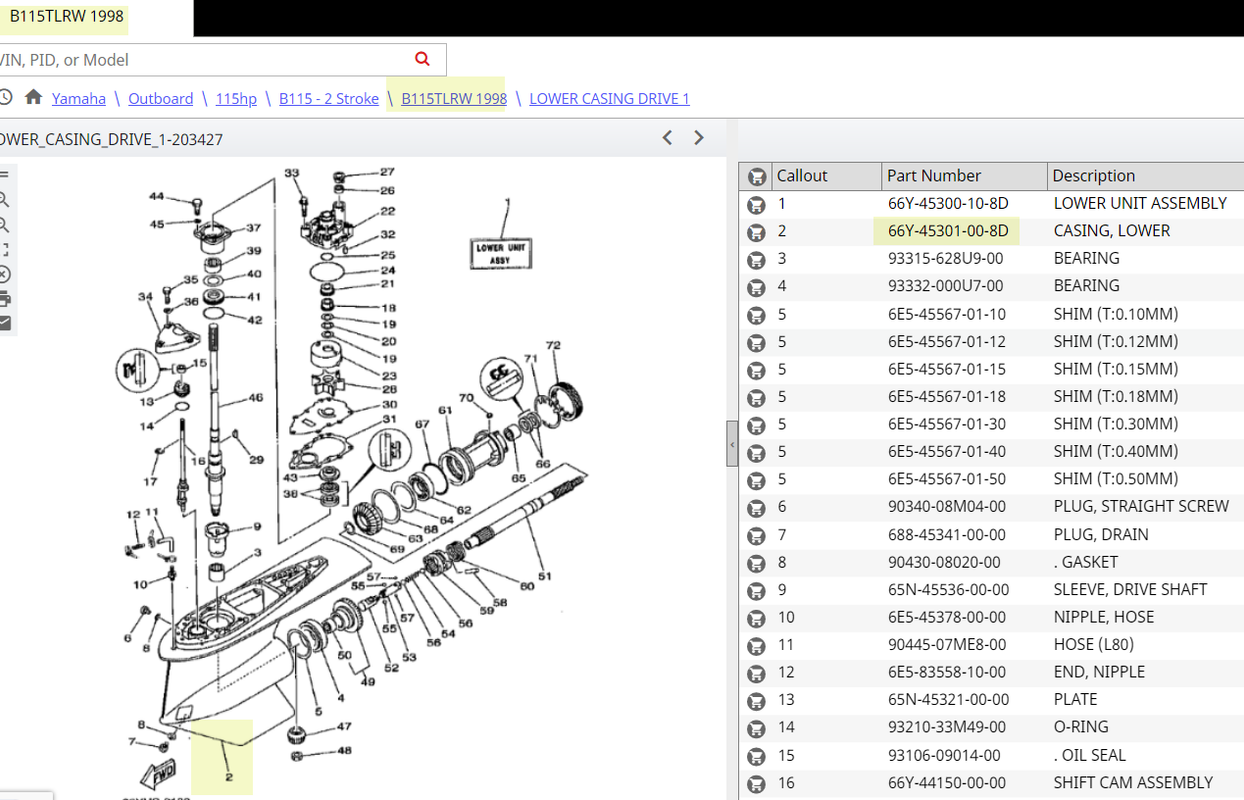The image size is (1244, 800).
Task: Click the VIN, PID, or Model search field
Action: pyautogui.click(x=205, y=60)
